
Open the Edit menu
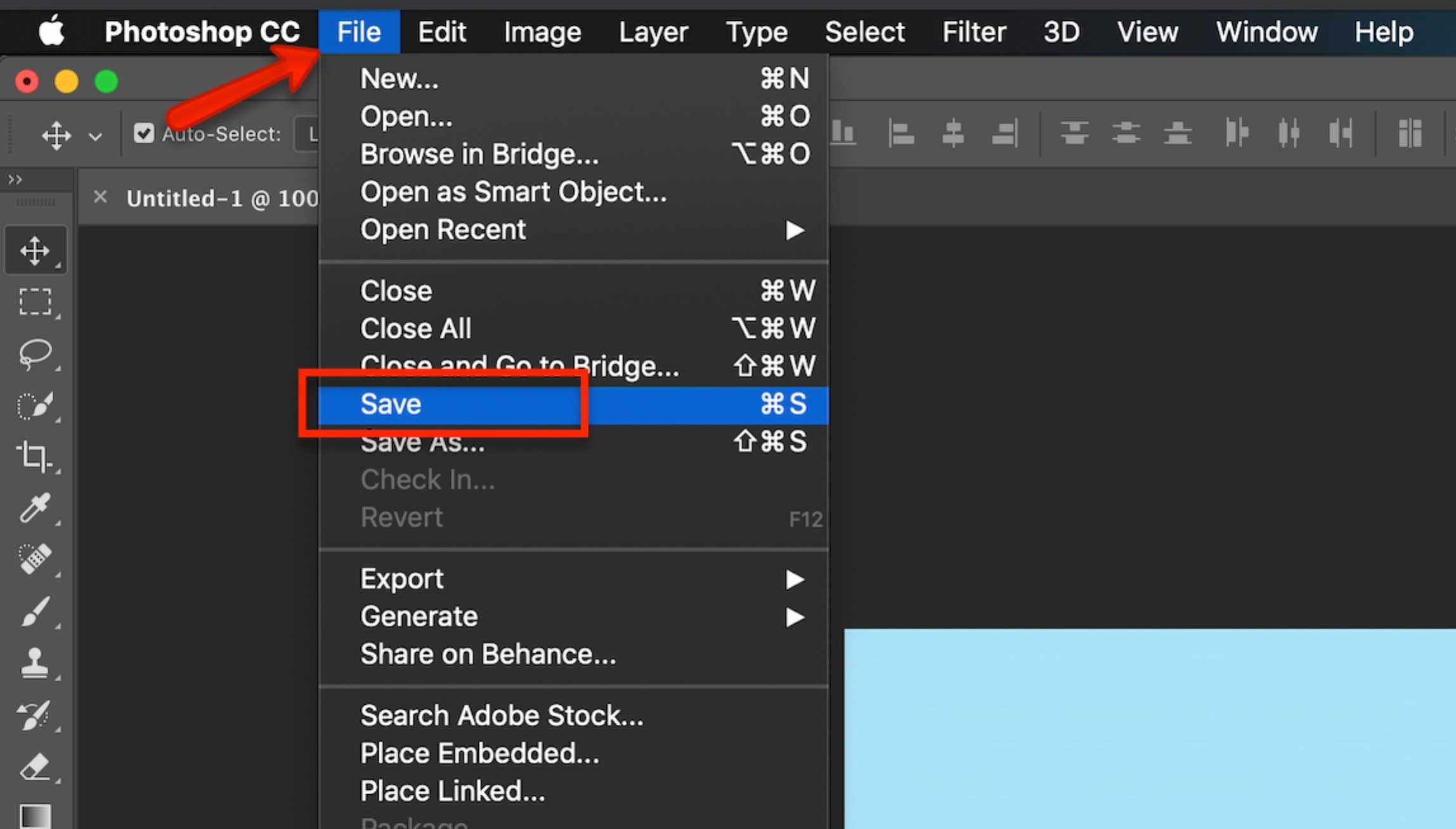click(442, 31)
